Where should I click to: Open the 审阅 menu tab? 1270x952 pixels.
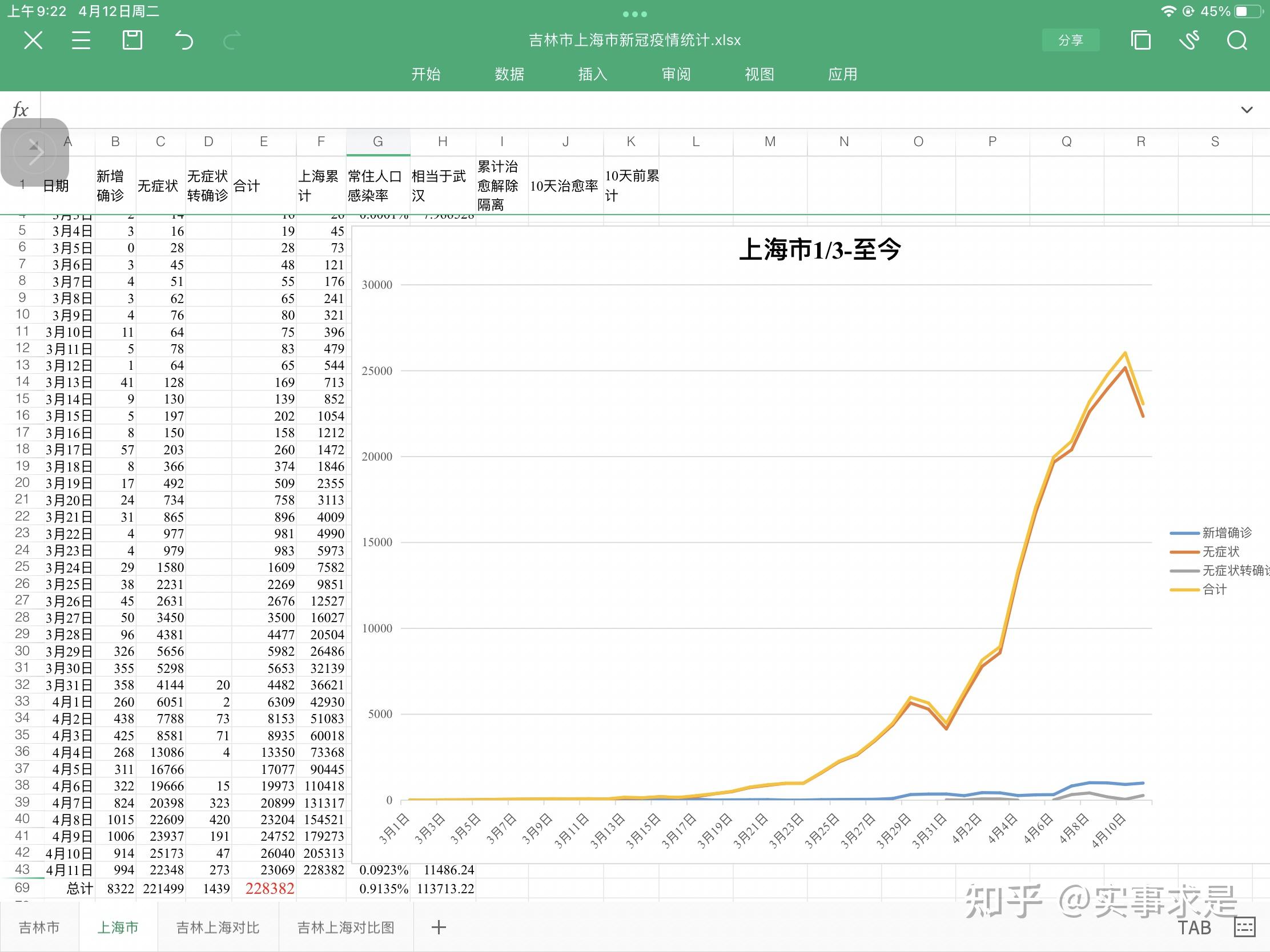click(x=676, y=74)
